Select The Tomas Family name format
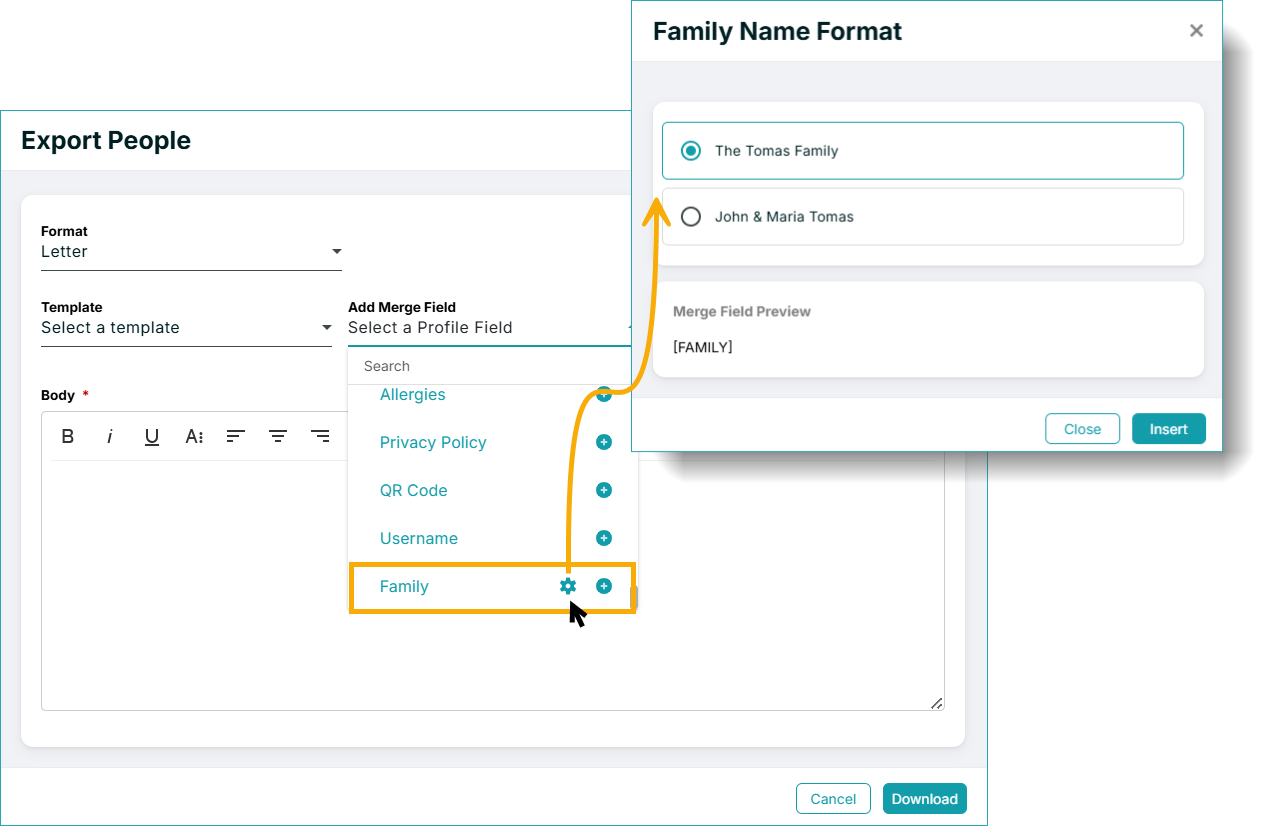This screenshot has height=826, width=1276. point(923,151)
